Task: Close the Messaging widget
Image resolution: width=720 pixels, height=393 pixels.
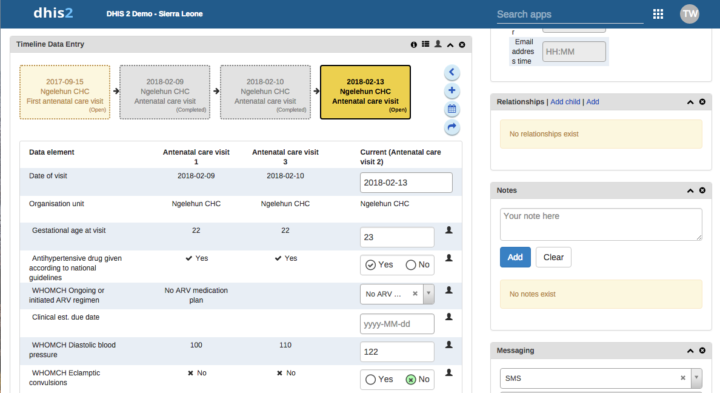Action: pyautogui.click(x=702, y=351)
